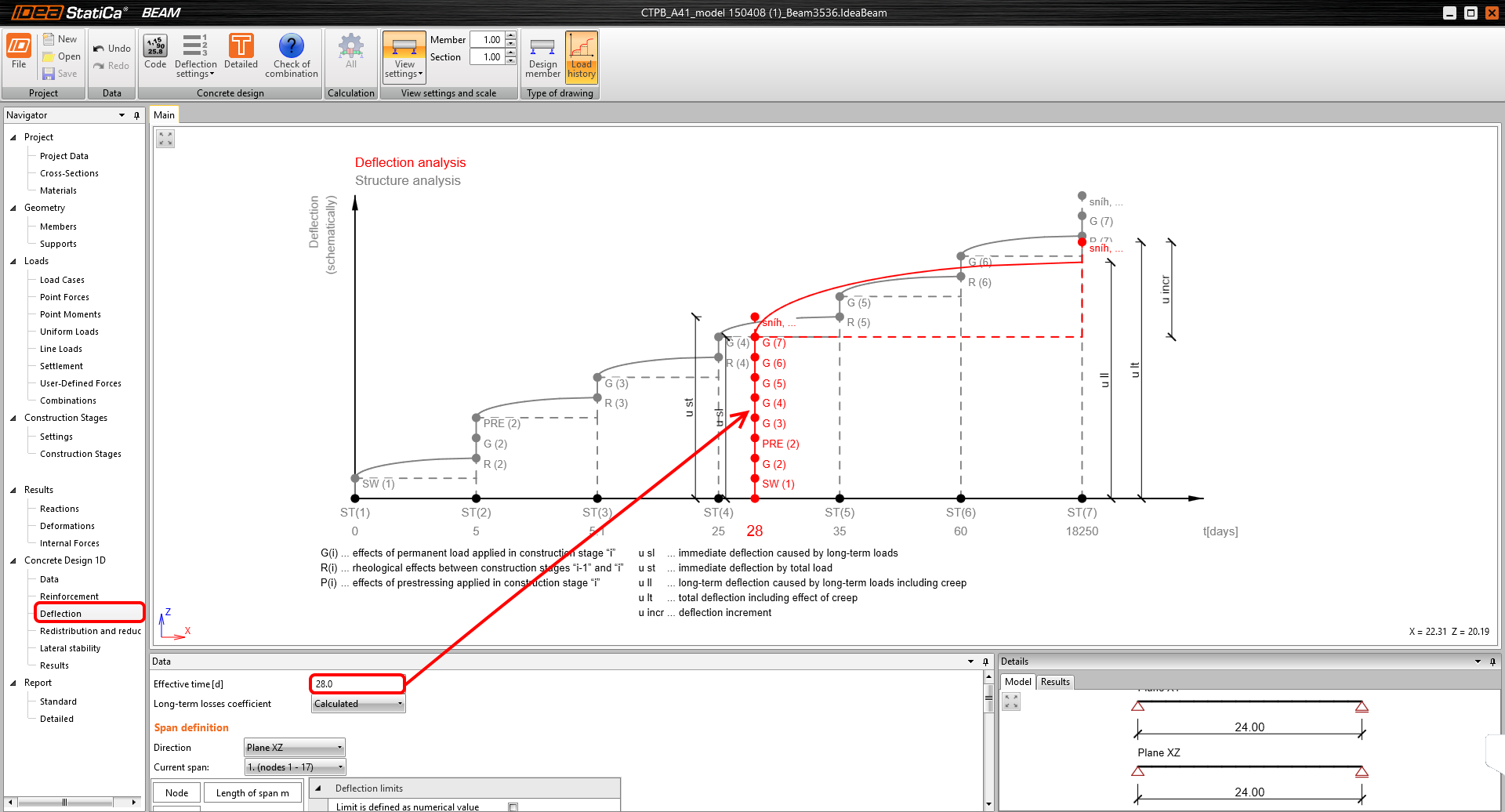Image resolution: width=1505 pixels, height=812 pixels.
Task: Switch to the Results tab in Details
Action: click(1054, 681)
